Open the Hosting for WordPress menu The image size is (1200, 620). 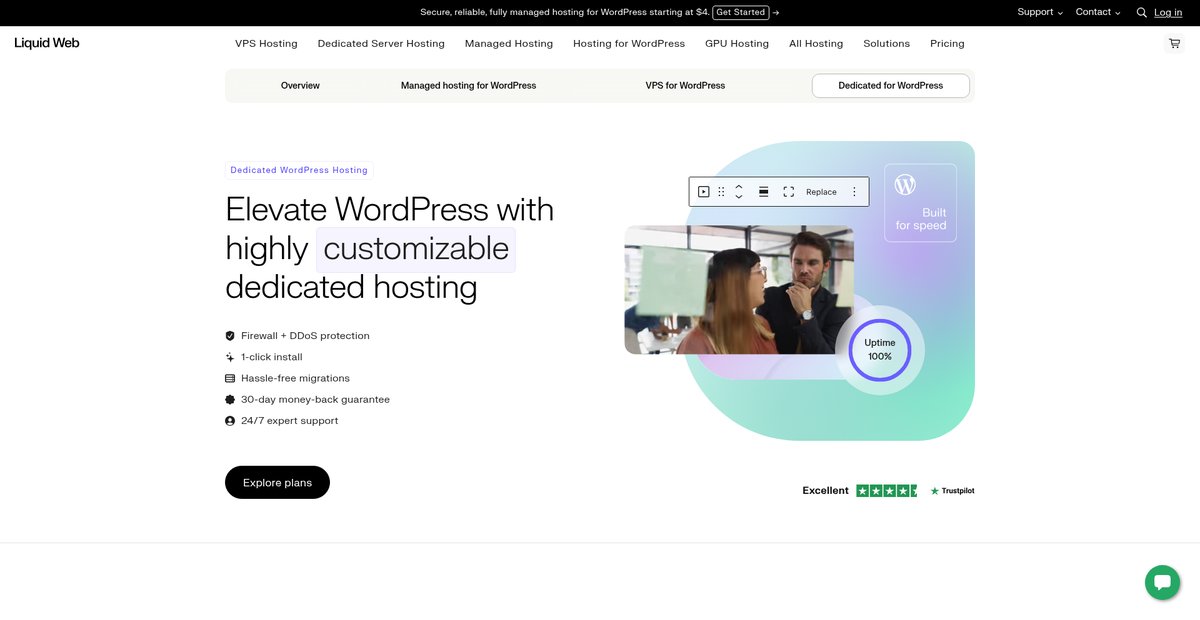pos(629,44)
